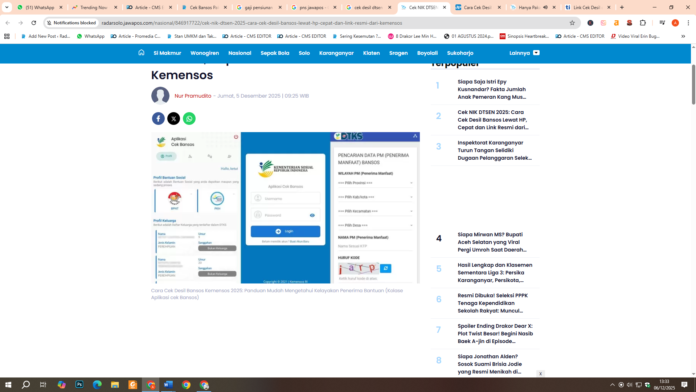Open Drakor Dear X spoiler article
This screenshot has height=392, width=696.
(495, 333)
